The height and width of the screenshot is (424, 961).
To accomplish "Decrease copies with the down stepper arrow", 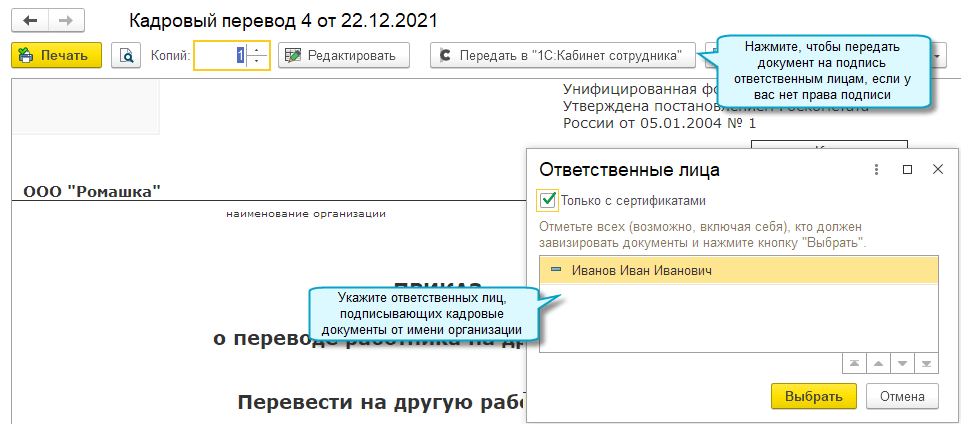I will [x=259, y=62].
